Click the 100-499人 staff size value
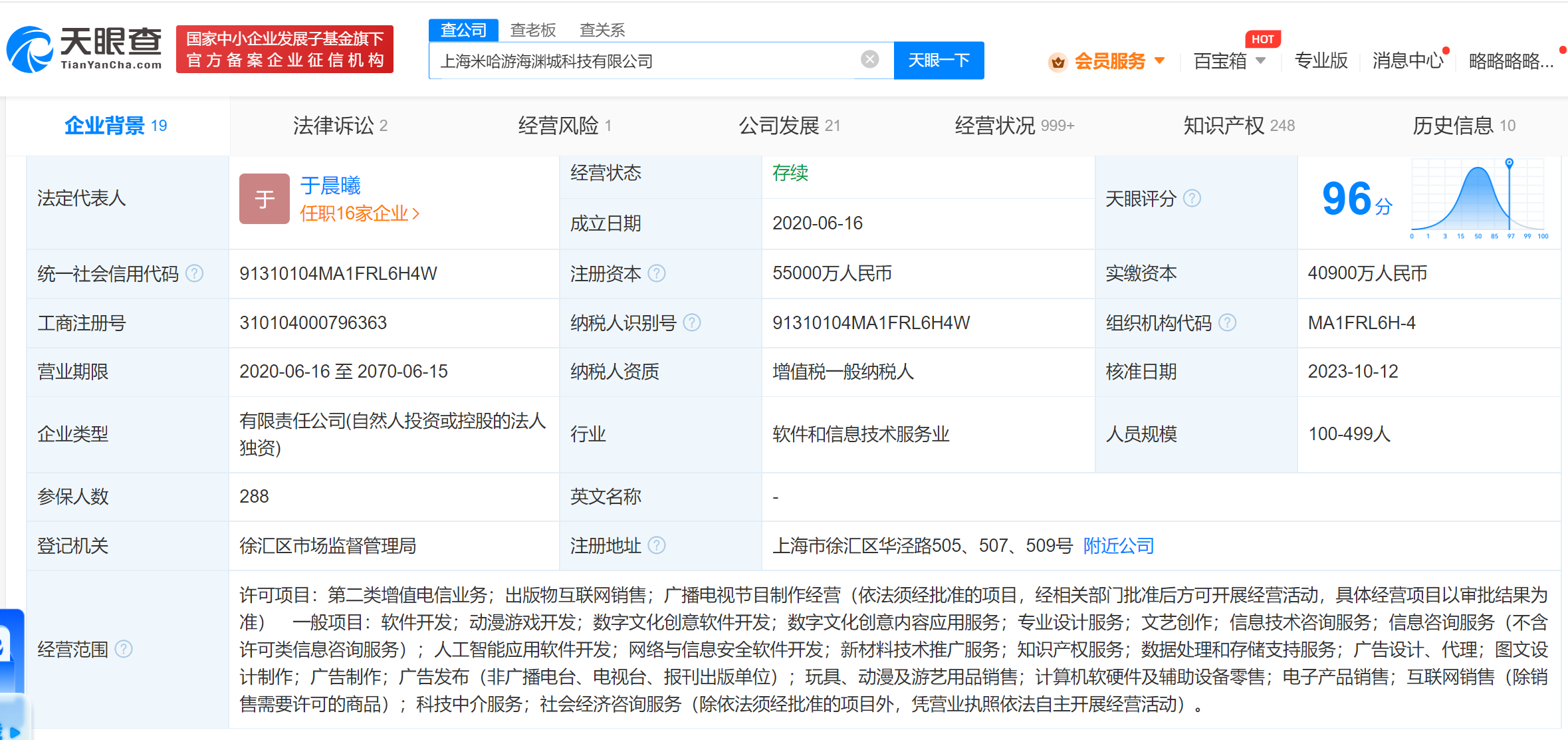Image resolution: width=1568 pixels, height=740 pixels. coord(1349,434)
